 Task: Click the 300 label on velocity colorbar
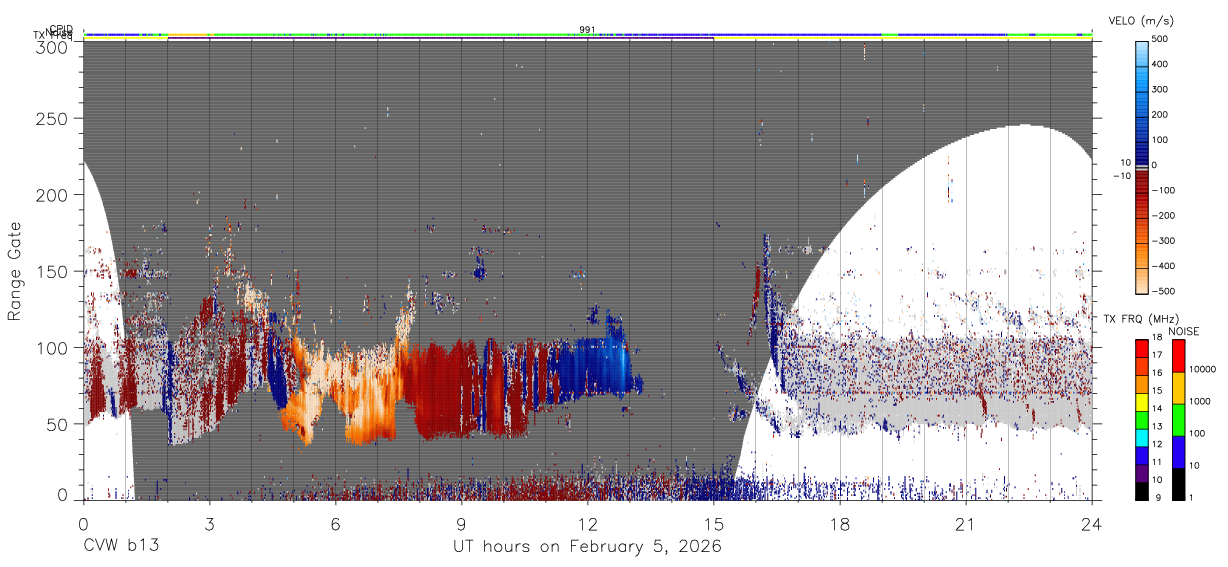point(1161,89)
